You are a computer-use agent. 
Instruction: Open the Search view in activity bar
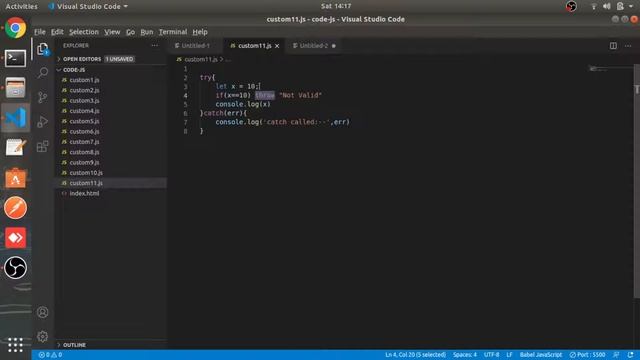[42, 73]
